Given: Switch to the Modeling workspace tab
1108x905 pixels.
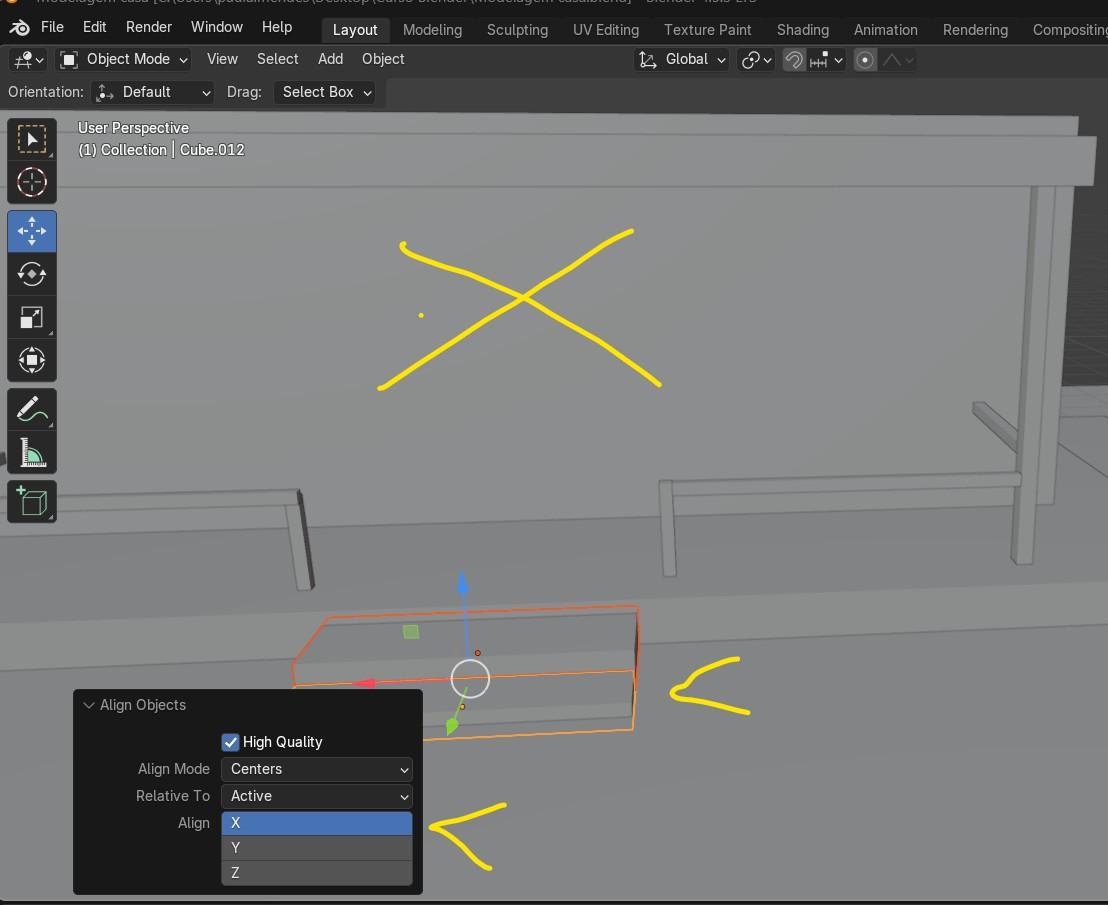Looking at the screenshot, I should 432,30.
